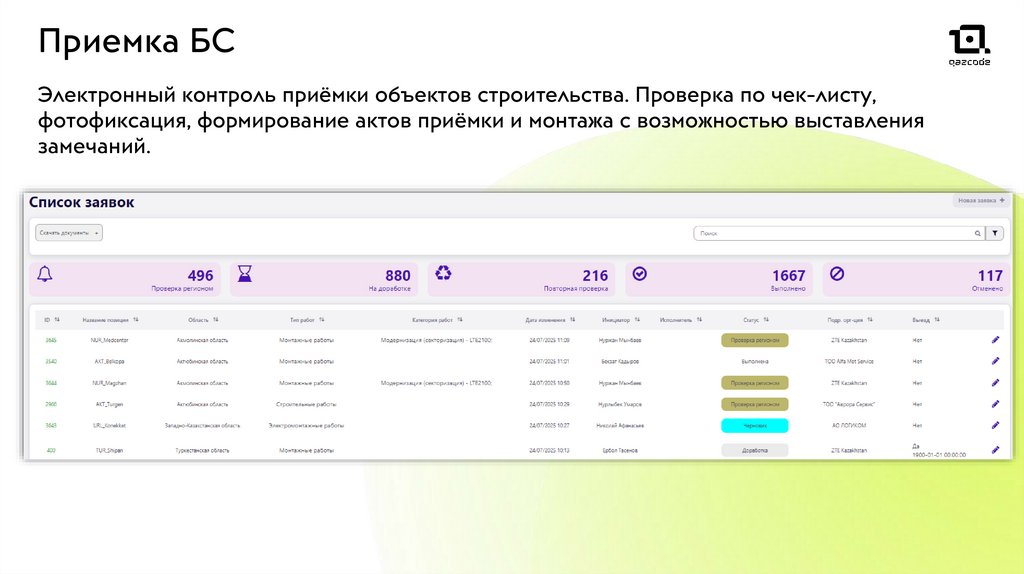Click the cancel circle icon on Отменено card
Image resolution: width=1024 pixels, height=574 pixels.
tap(837, 274)
